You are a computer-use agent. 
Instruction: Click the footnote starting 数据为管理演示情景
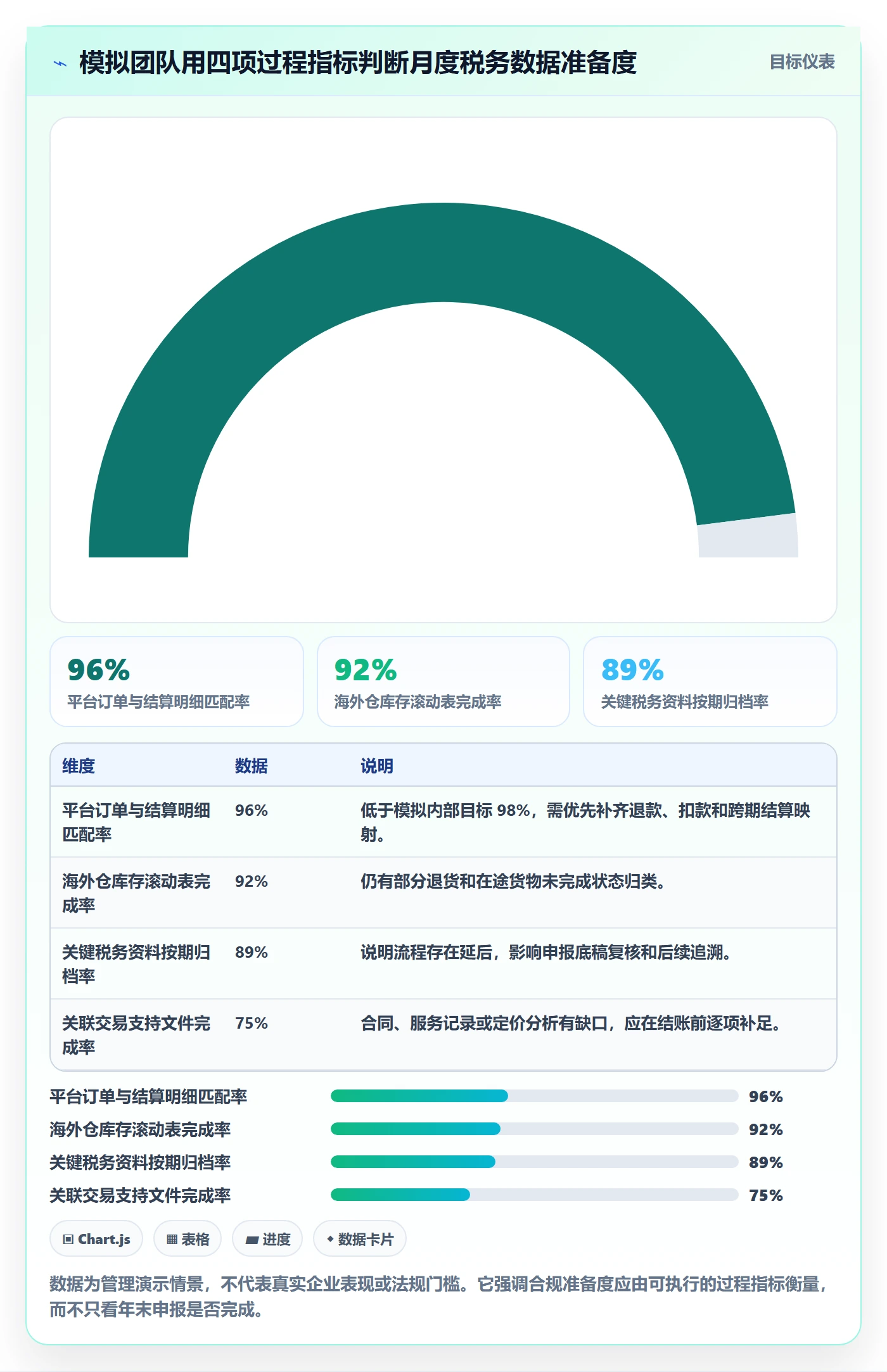click(440, 1296)
